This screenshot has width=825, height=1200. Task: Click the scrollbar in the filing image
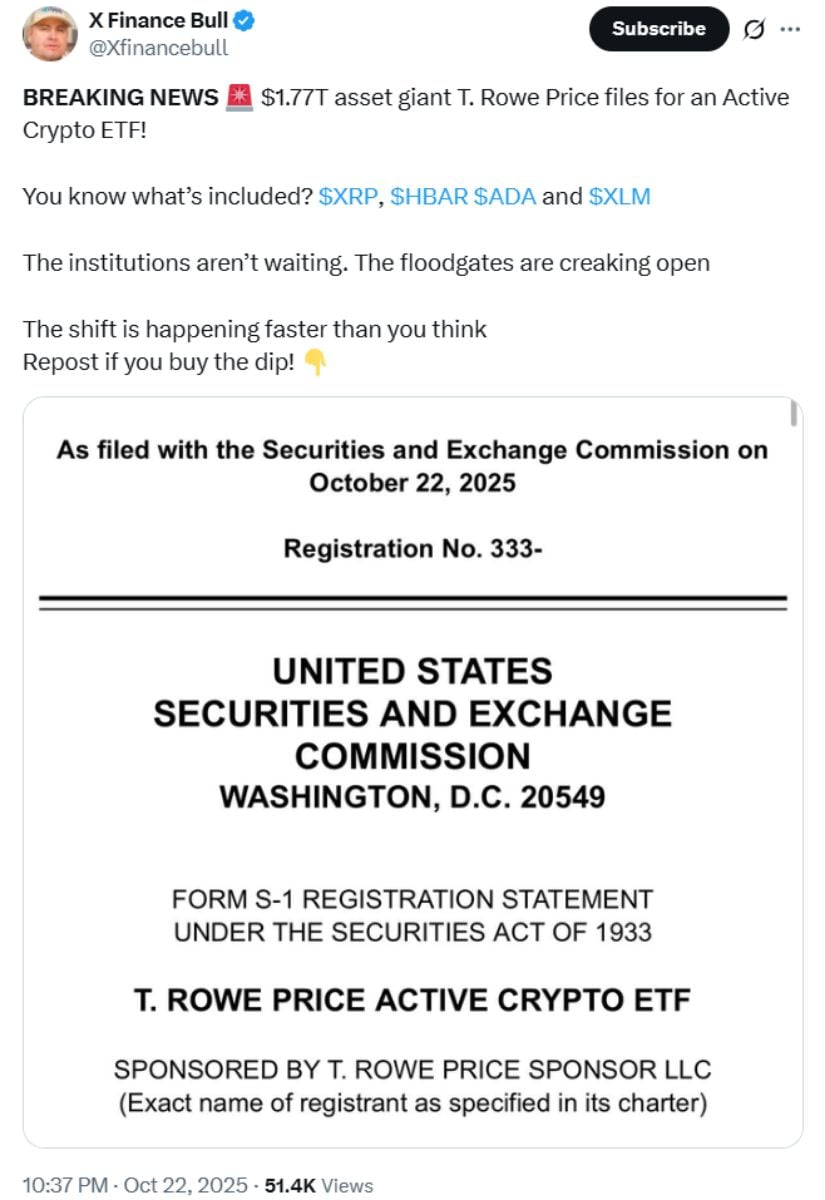pos(794,414)
